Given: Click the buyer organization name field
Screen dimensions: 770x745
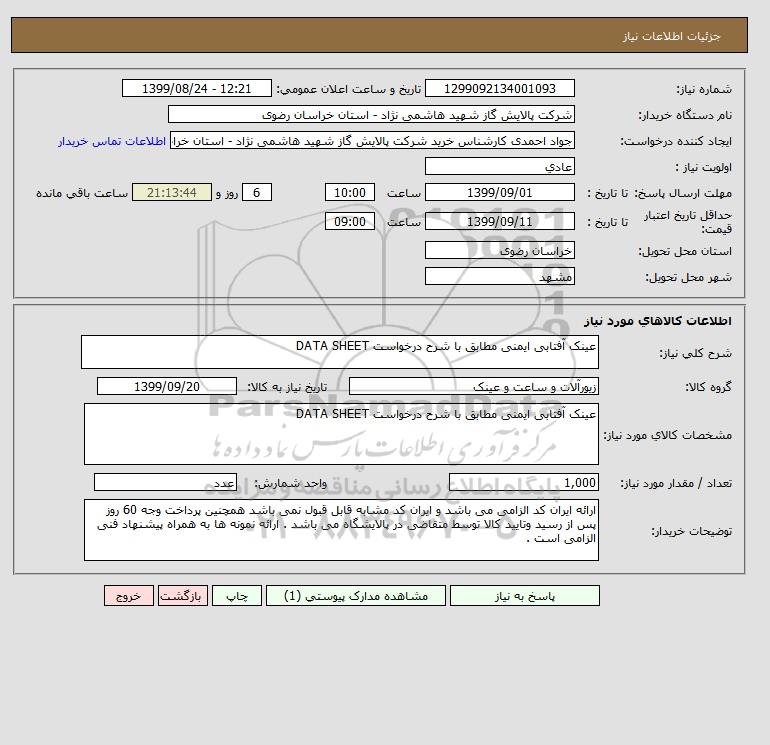Looking at the screenshot, I should click(x=371, y=114).
